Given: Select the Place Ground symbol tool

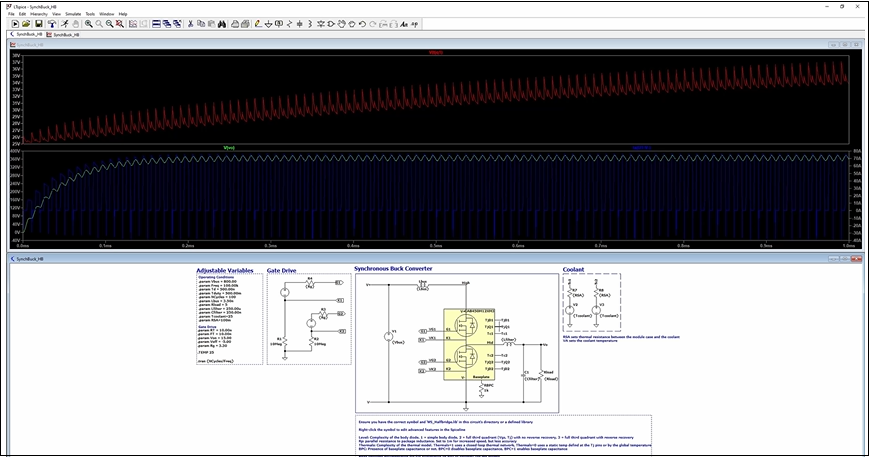Looking at the screenshot, I should click(268, 23).
